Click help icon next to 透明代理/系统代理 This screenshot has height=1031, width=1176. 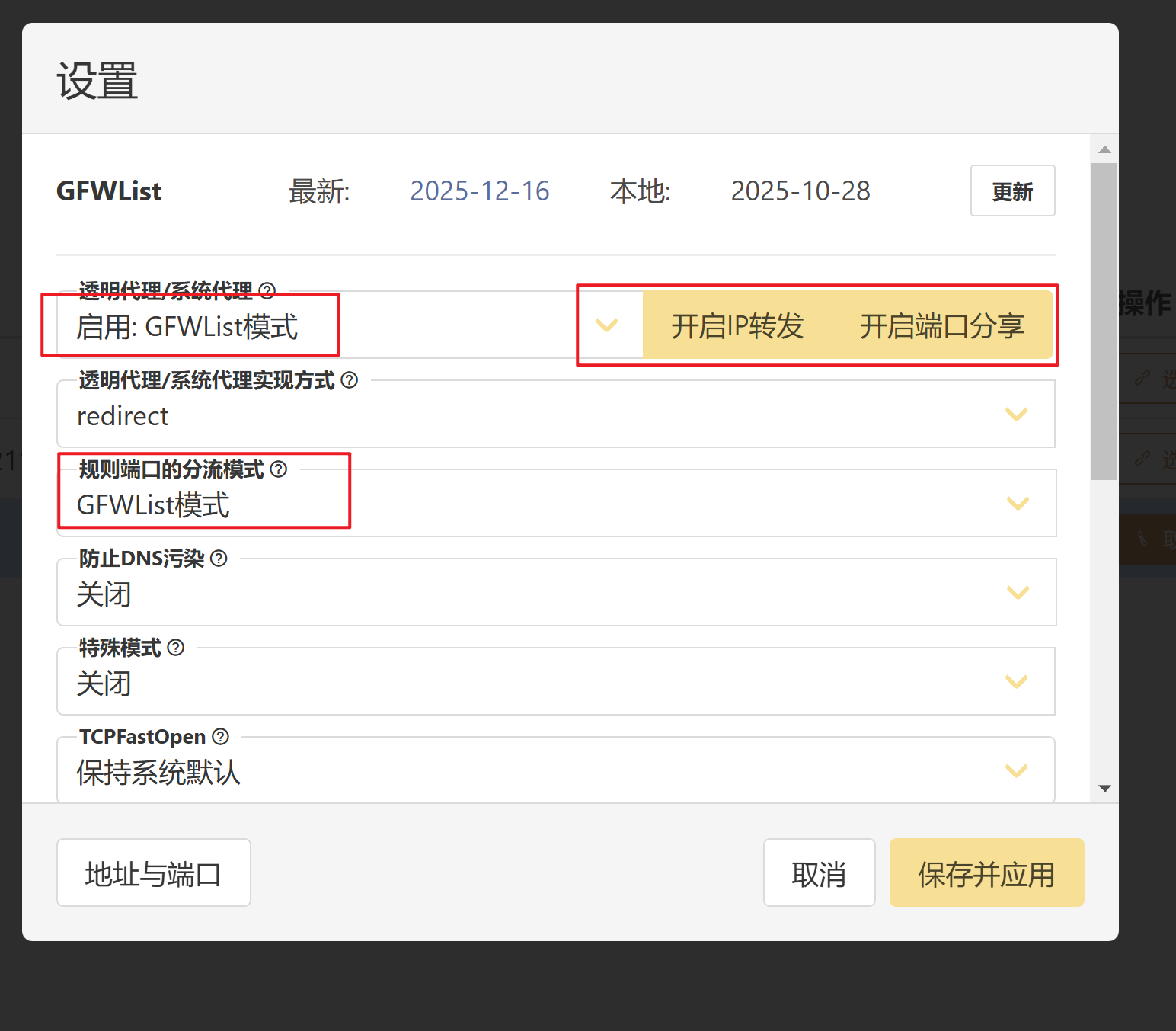pyautogui.click(x=267, y=290)
